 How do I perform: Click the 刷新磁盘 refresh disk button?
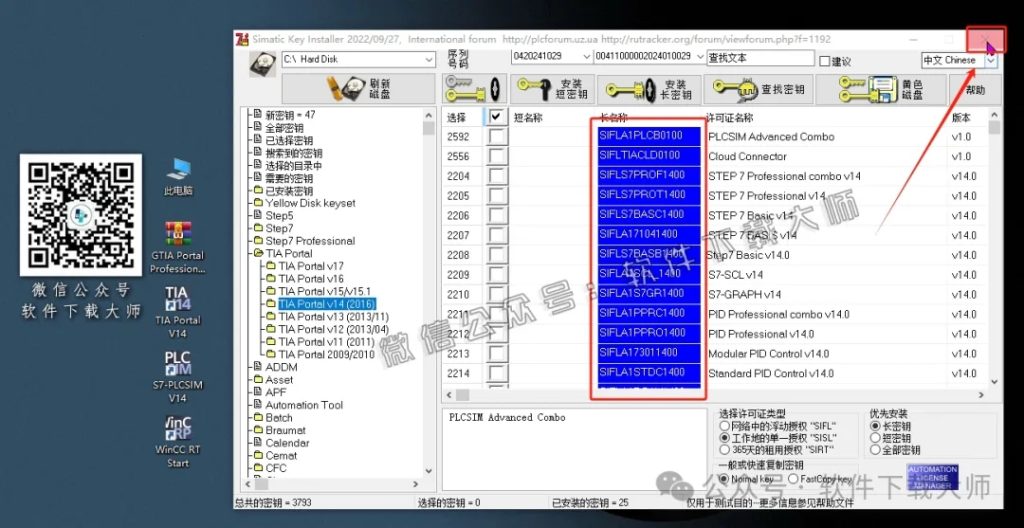click(x=359, y=89)
